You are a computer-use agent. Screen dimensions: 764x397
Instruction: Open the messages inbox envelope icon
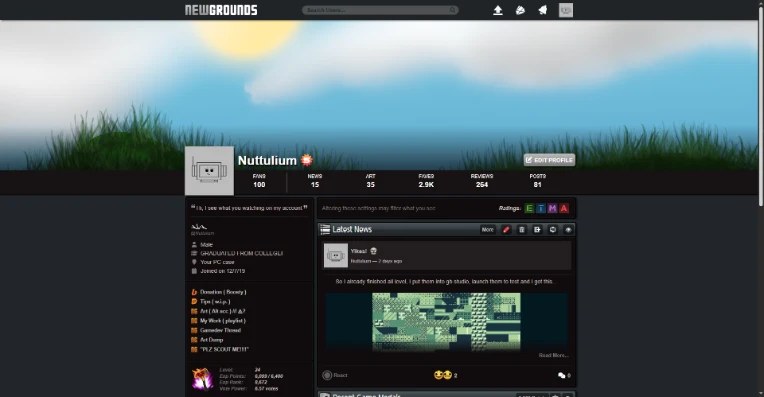click(520, 10)
